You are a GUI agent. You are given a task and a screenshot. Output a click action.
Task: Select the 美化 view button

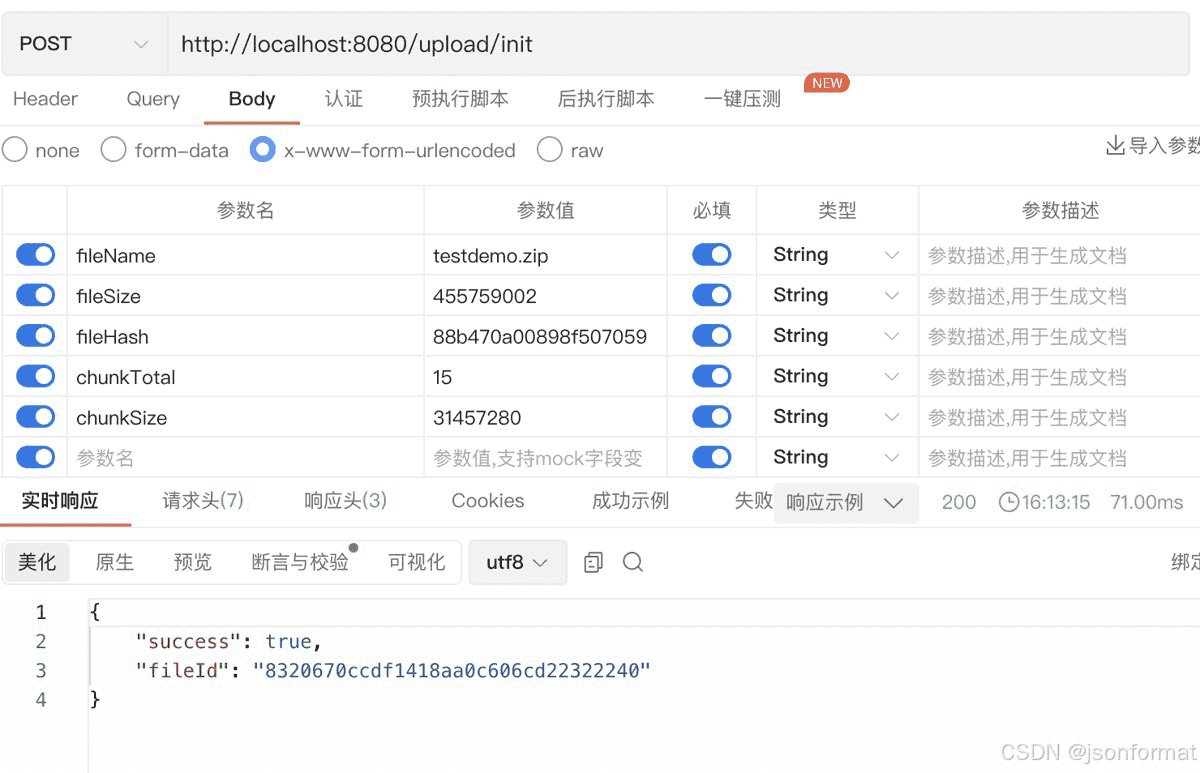pyautogui.click(x=37, y=562)
